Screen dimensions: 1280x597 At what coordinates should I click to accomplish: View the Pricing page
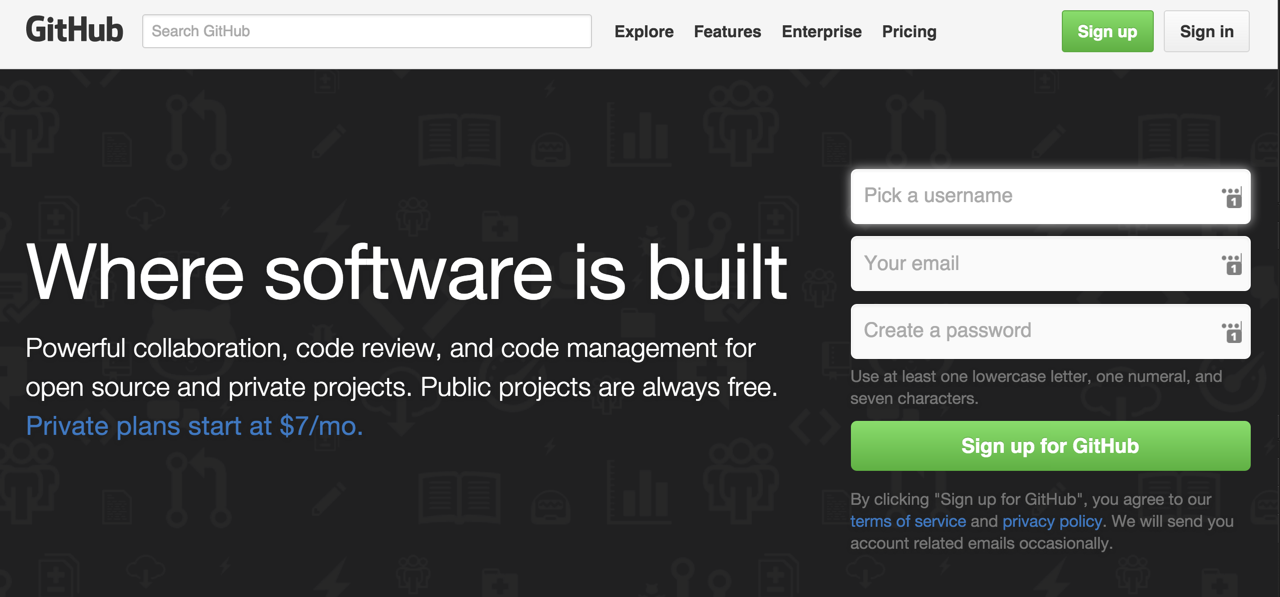point(909,31)
